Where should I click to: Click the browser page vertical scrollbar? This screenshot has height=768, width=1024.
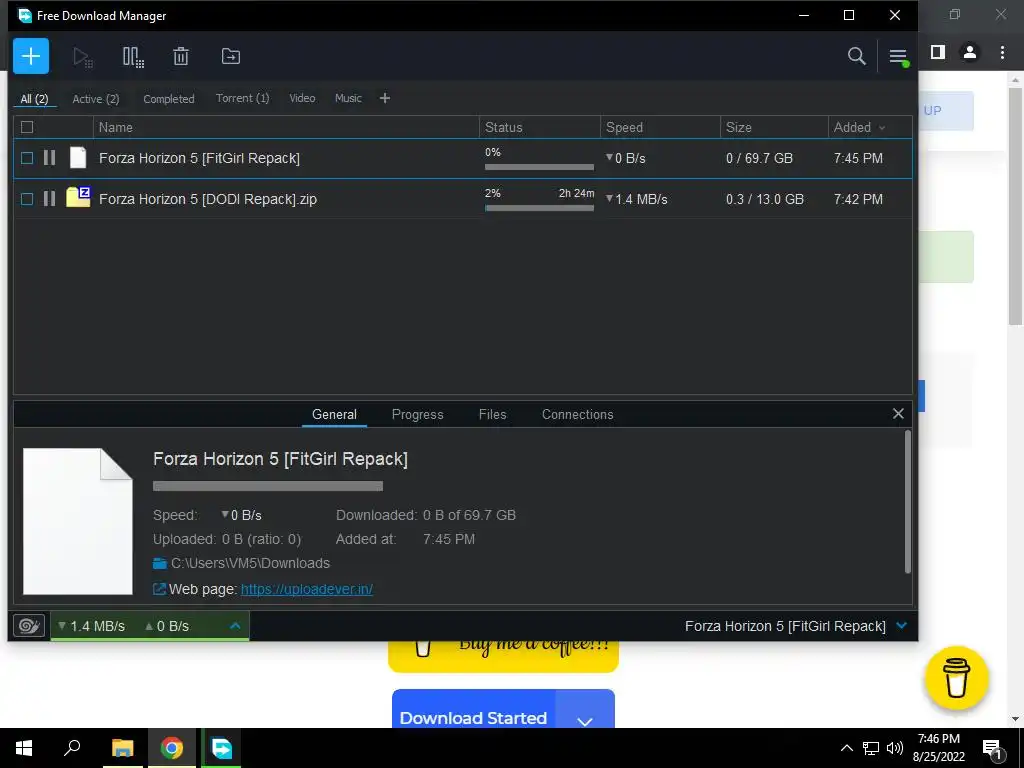point(1015,206)
